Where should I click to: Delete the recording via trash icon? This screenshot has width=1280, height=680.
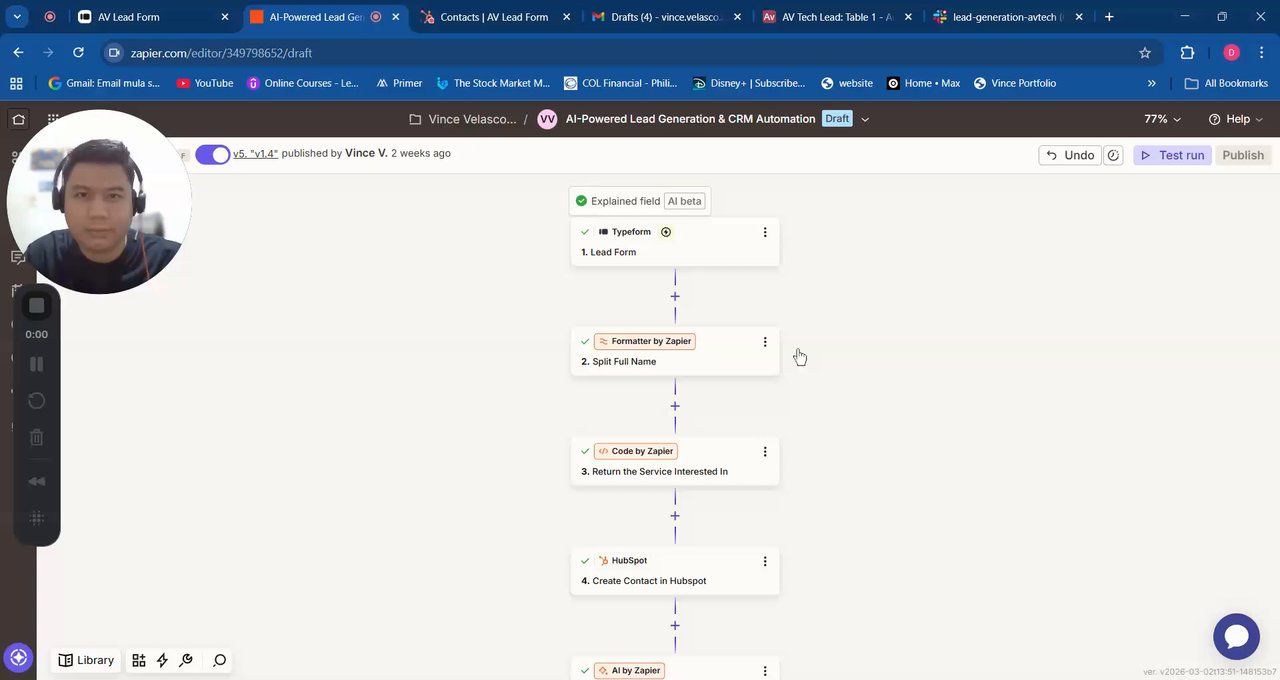pos(36,437)
